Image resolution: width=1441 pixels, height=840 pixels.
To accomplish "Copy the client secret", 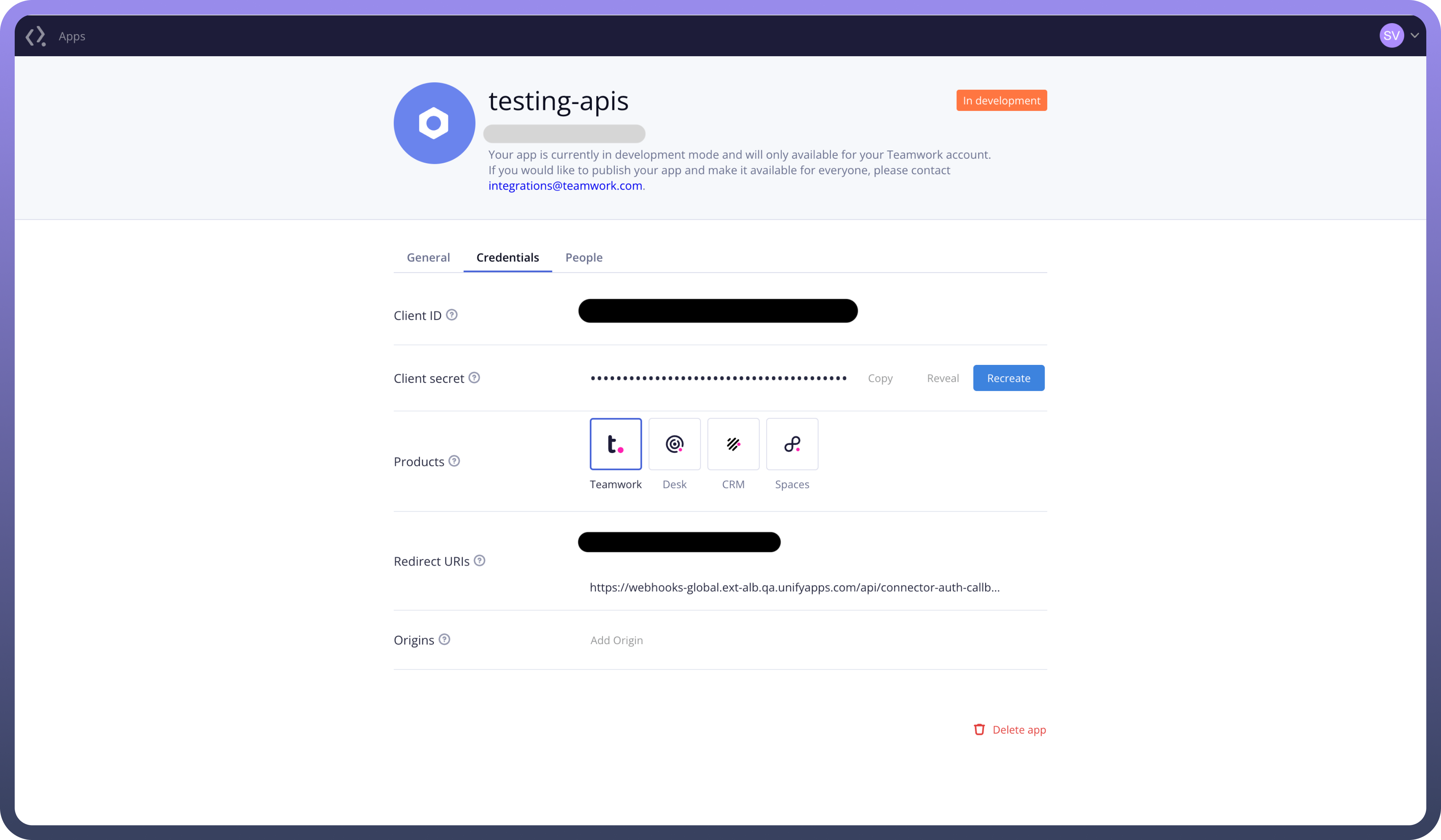I will pos(880,378).
